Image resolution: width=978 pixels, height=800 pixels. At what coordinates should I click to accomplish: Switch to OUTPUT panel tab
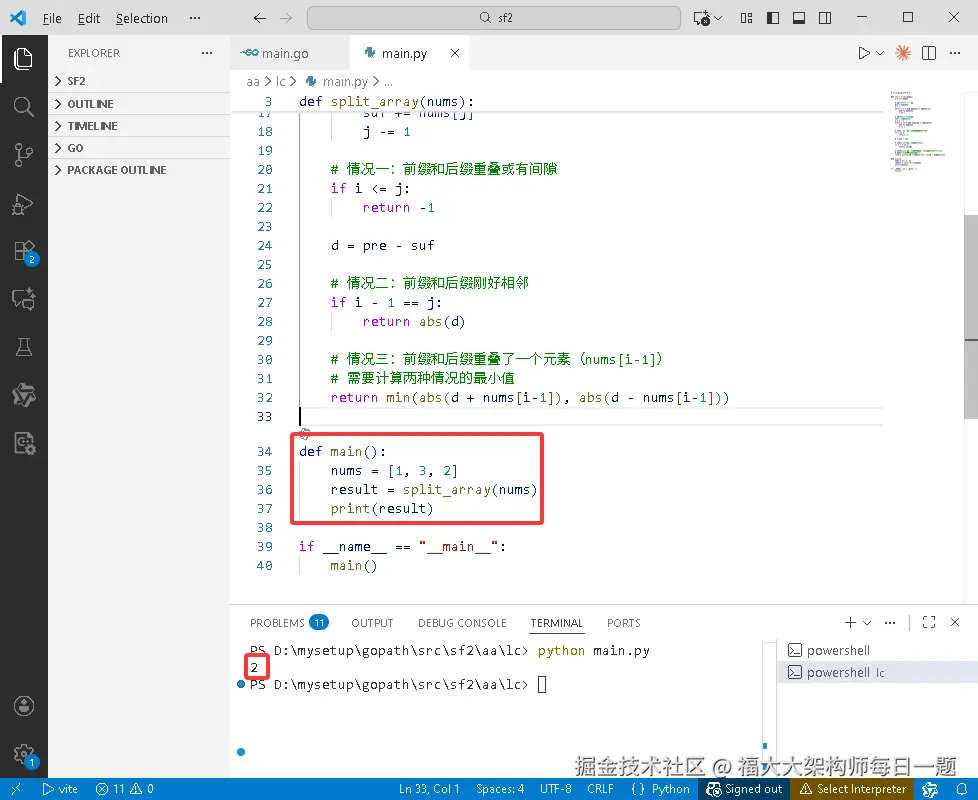(x=372, y=623)
